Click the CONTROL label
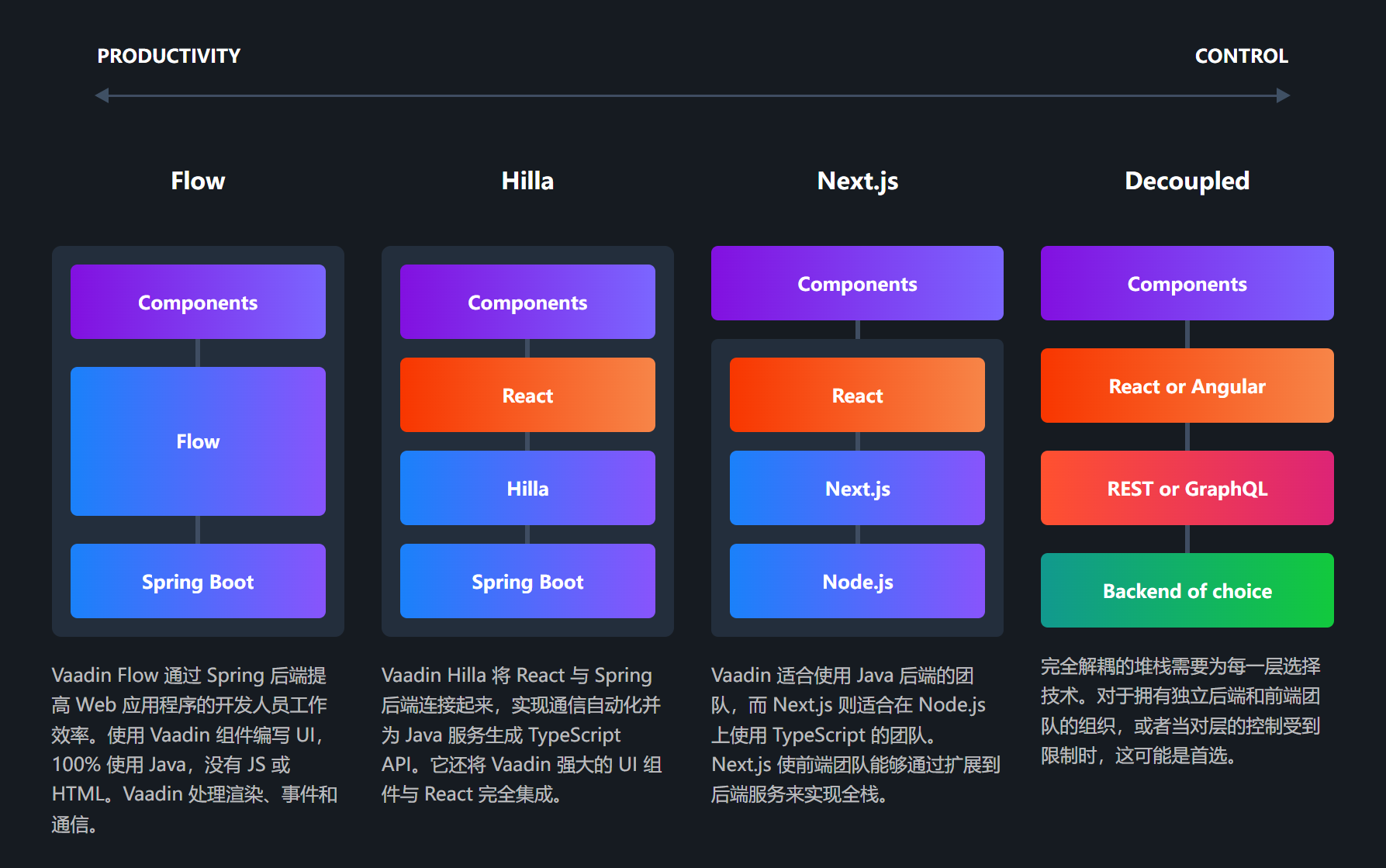1386x868 pixels. coord(1241,55)
